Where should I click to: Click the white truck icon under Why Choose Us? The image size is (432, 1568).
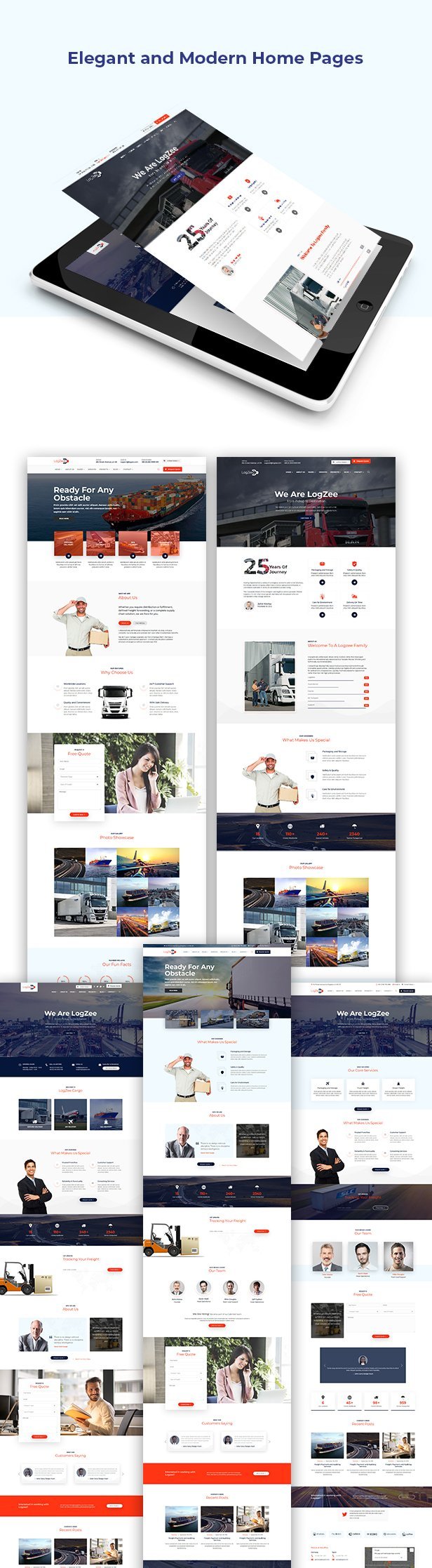116,702
